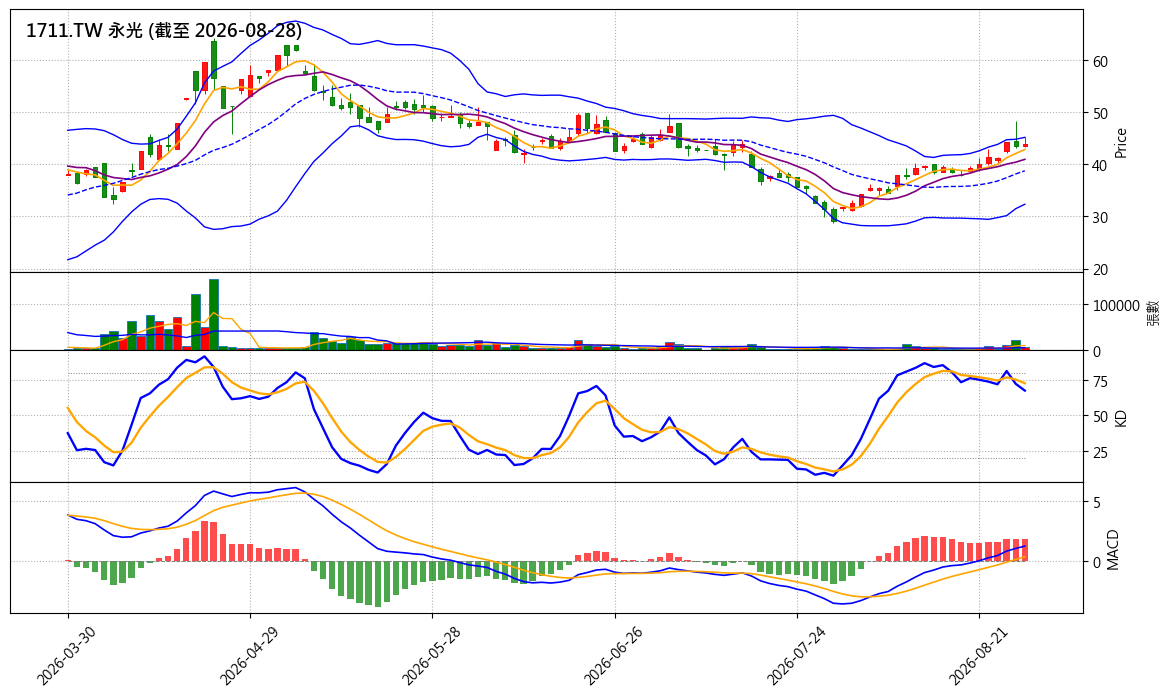Select the 30 tick on the Price axis
Image resolution: width=1171 pixels, height=698 pixels.
point(1100,217)
